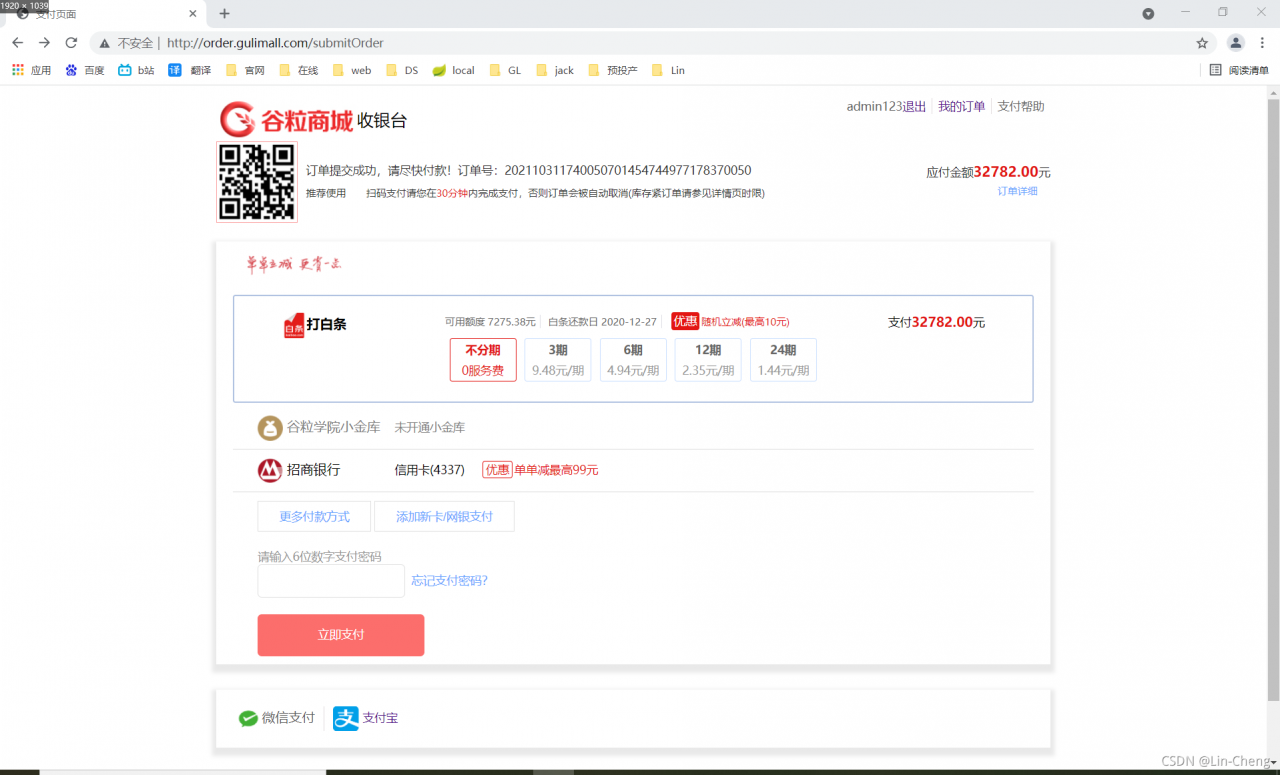Select the 3期 installment option
Image resolution: width=1280 pixels, height=775 pixels.
[x=558, y=360]
